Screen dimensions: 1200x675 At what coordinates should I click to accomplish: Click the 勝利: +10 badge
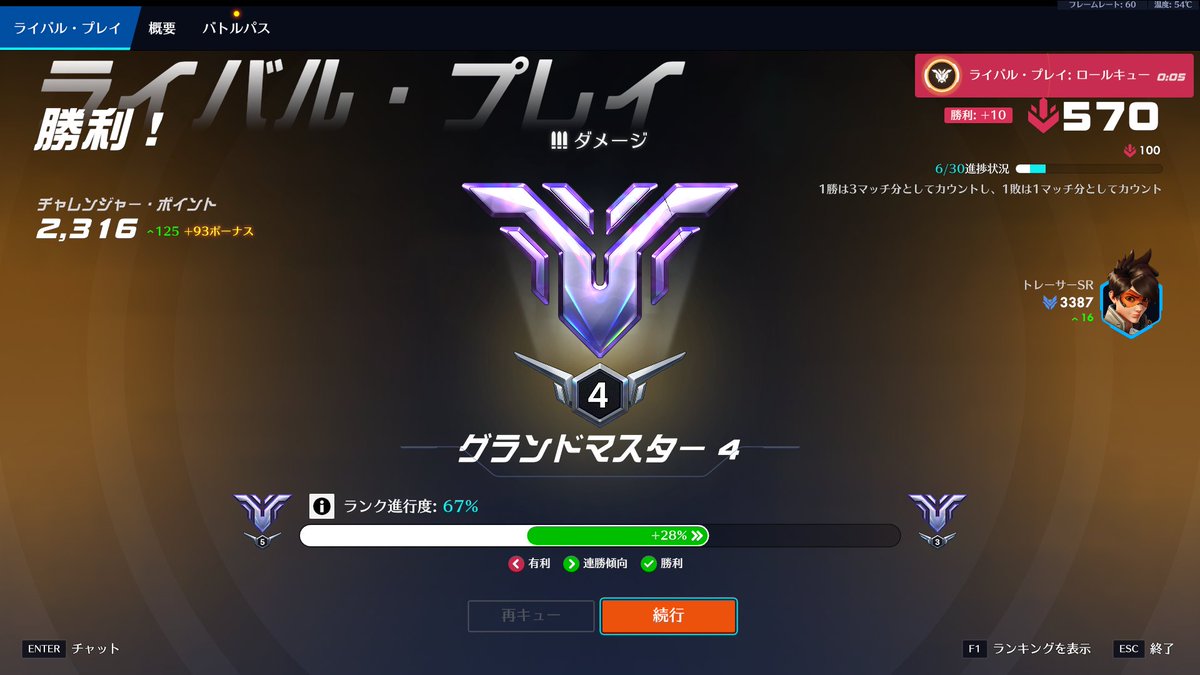(x=978, y=116)
